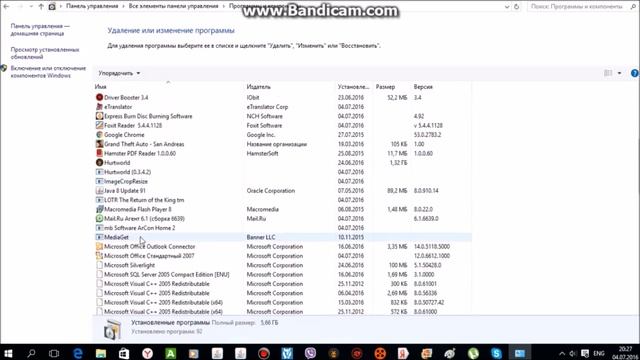Click the 52,2 МБ size cell

coord(397,98)
